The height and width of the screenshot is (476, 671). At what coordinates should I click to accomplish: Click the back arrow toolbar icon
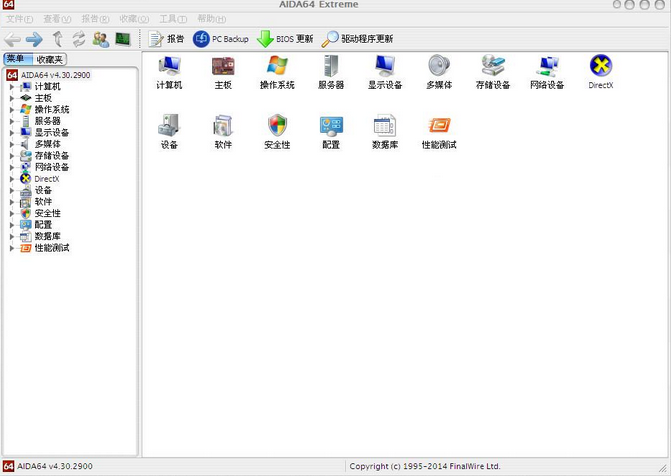coord(12,39)
